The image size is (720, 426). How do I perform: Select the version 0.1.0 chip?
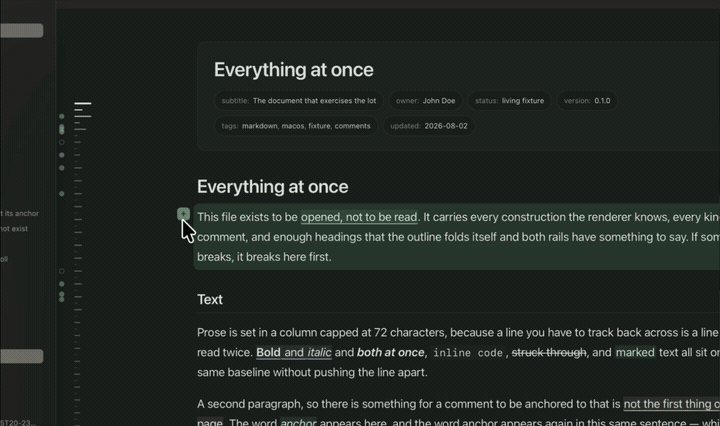[587, 101]
